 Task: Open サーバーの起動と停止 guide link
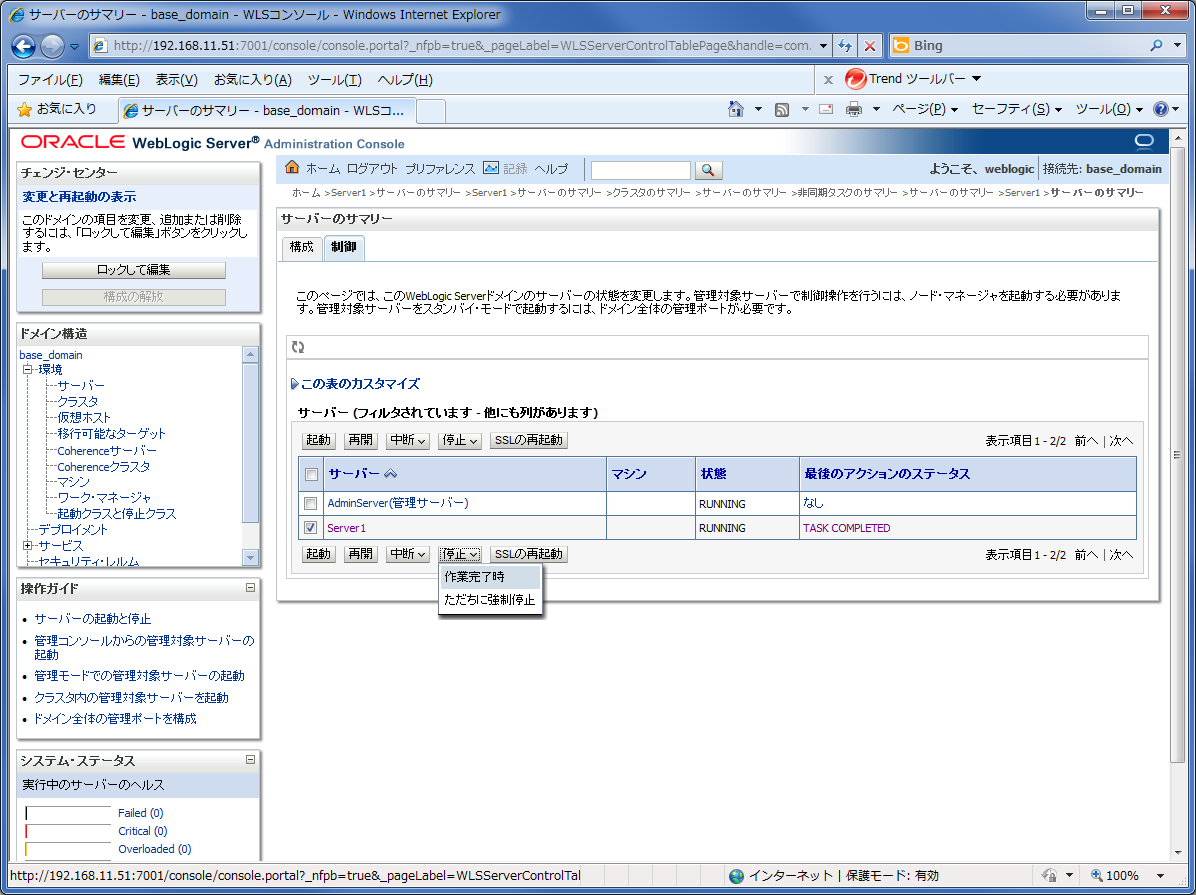[x=92, y=619]
